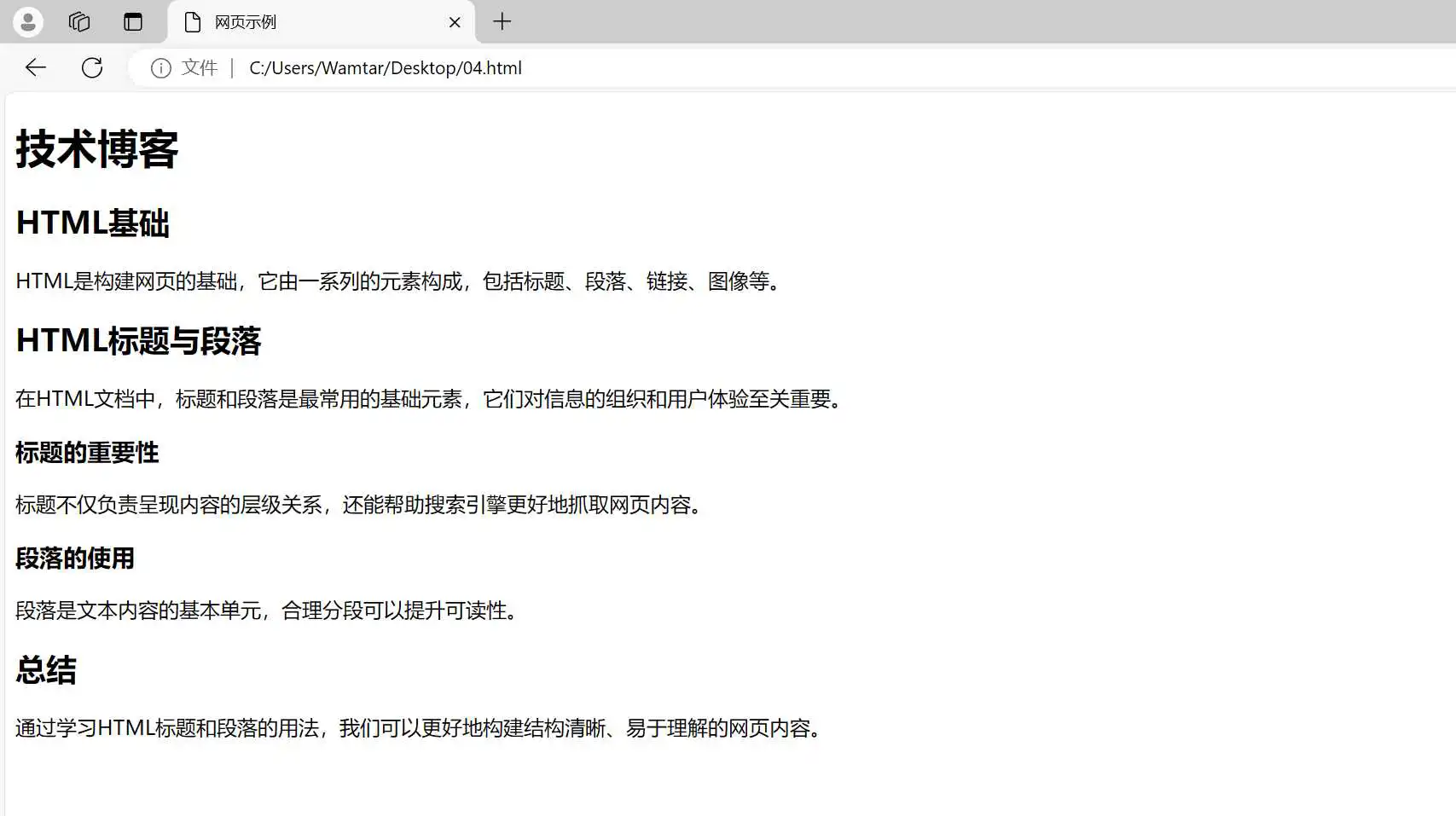
Task: Refresh the current page
Action: click(x=92, y=67)
